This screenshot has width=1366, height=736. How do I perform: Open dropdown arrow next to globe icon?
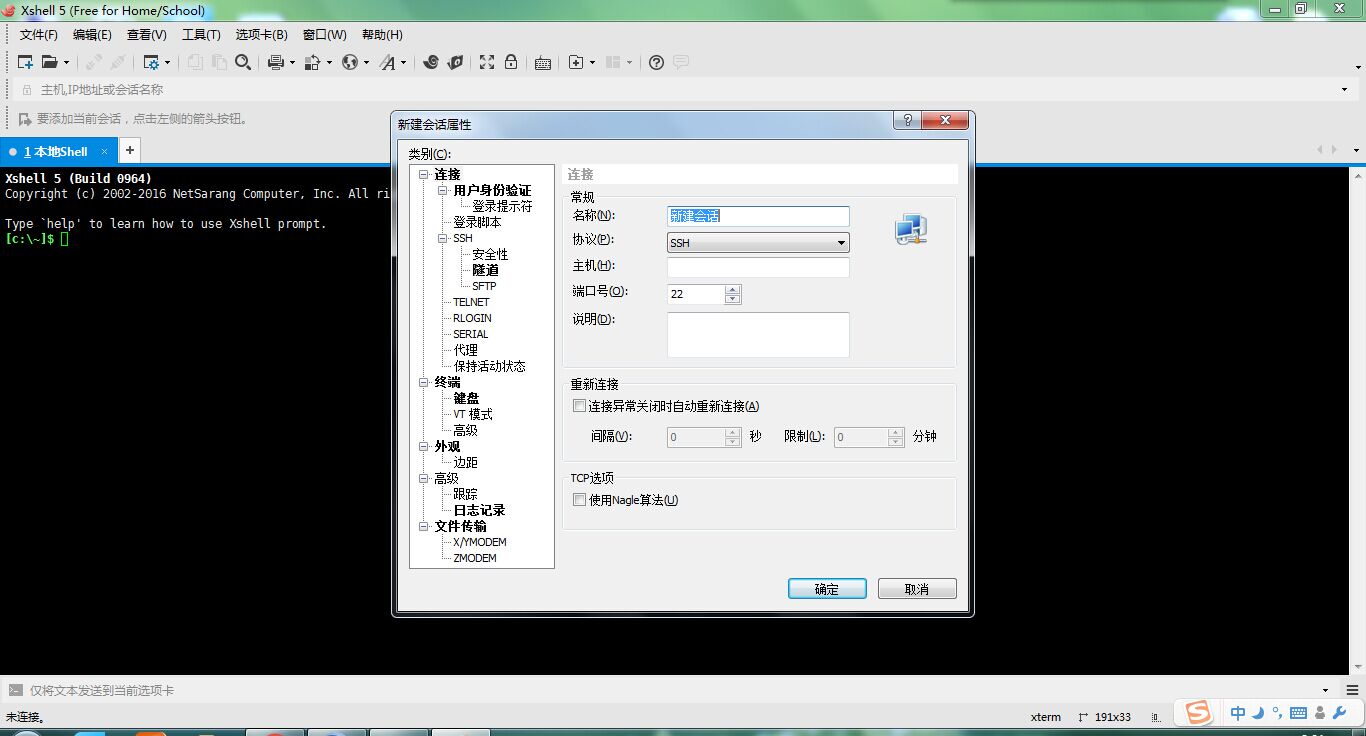click(x=366, y=62)
